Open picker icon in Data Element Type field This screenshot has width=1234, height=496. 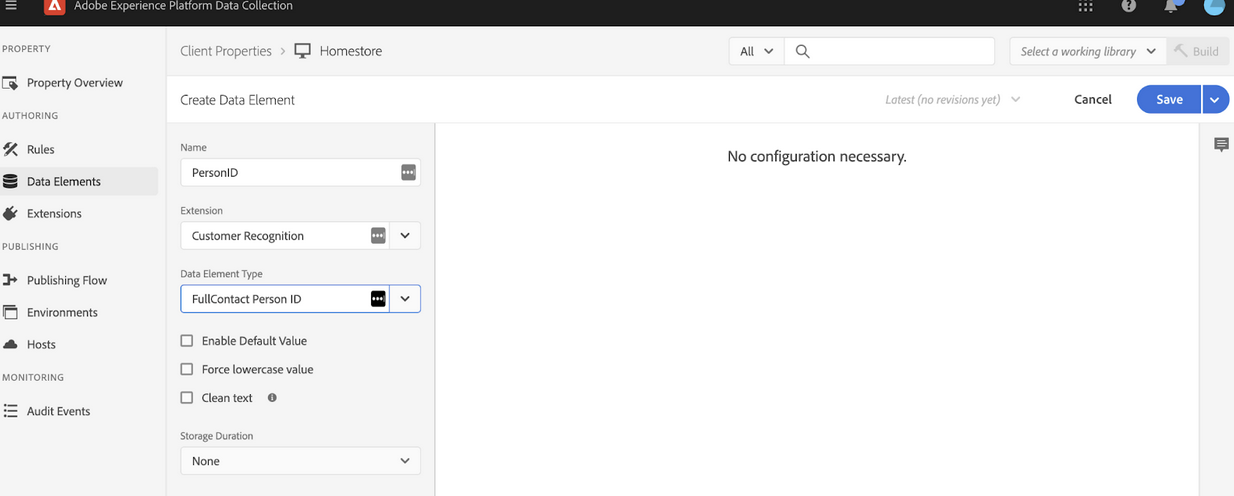tap(377, 299)
